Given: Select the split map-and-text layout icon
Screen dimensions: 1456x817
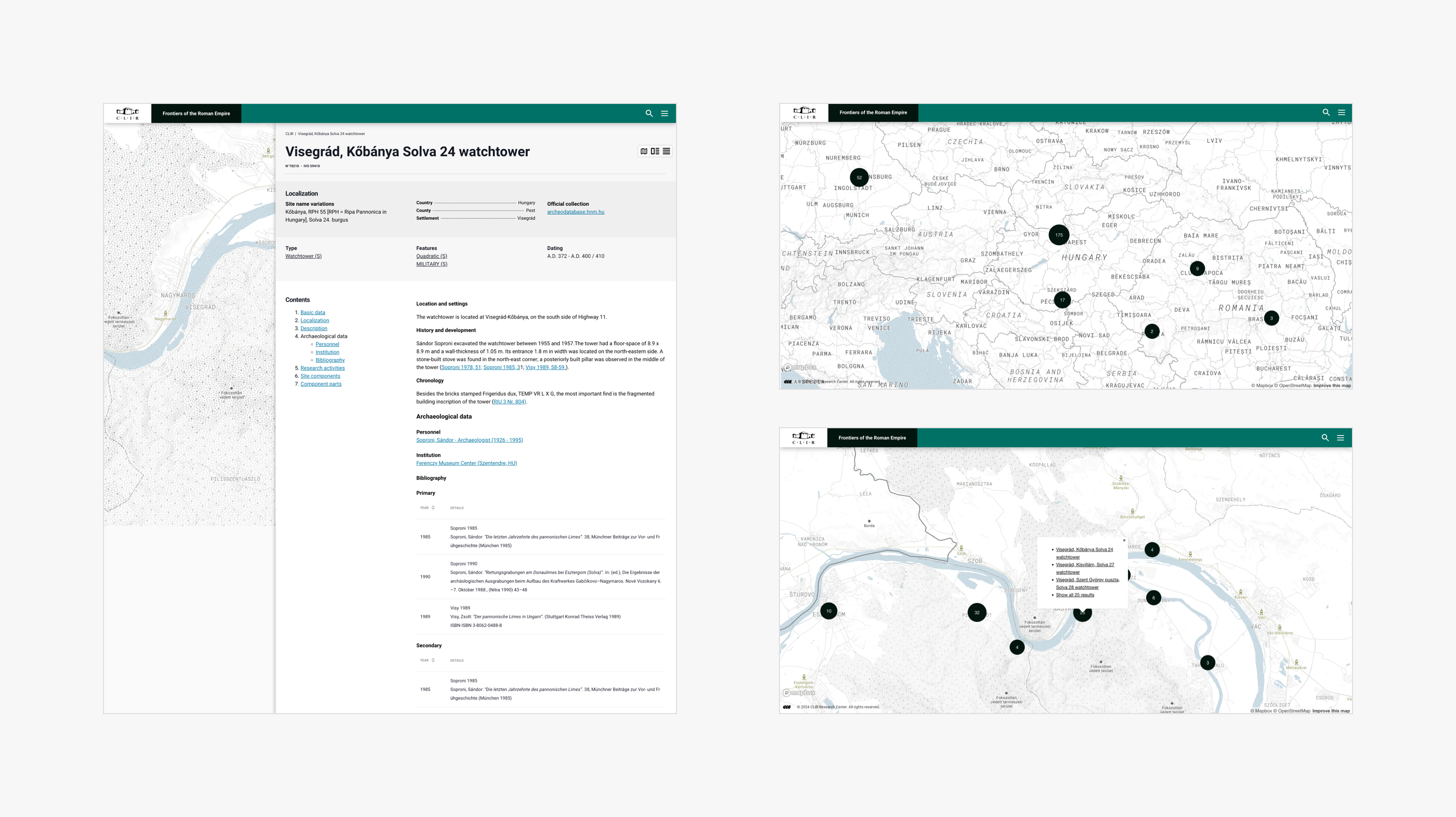Looking at the screenshot, I should (x=655, y=151).
